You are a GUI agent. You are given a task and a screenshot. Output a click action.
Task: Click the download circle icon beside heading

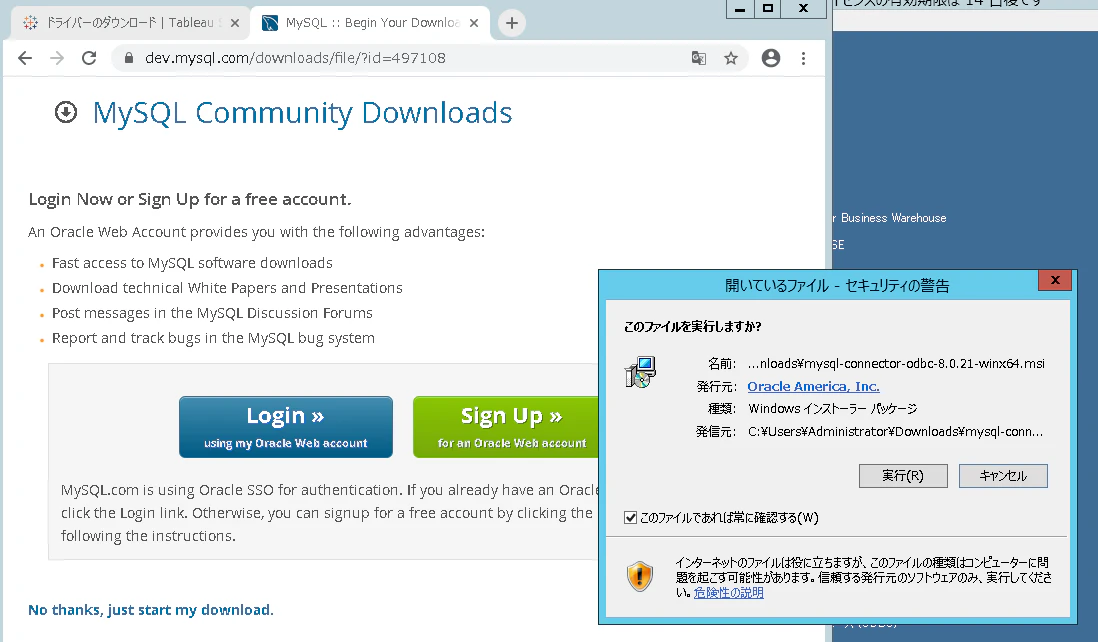point(66,112)
